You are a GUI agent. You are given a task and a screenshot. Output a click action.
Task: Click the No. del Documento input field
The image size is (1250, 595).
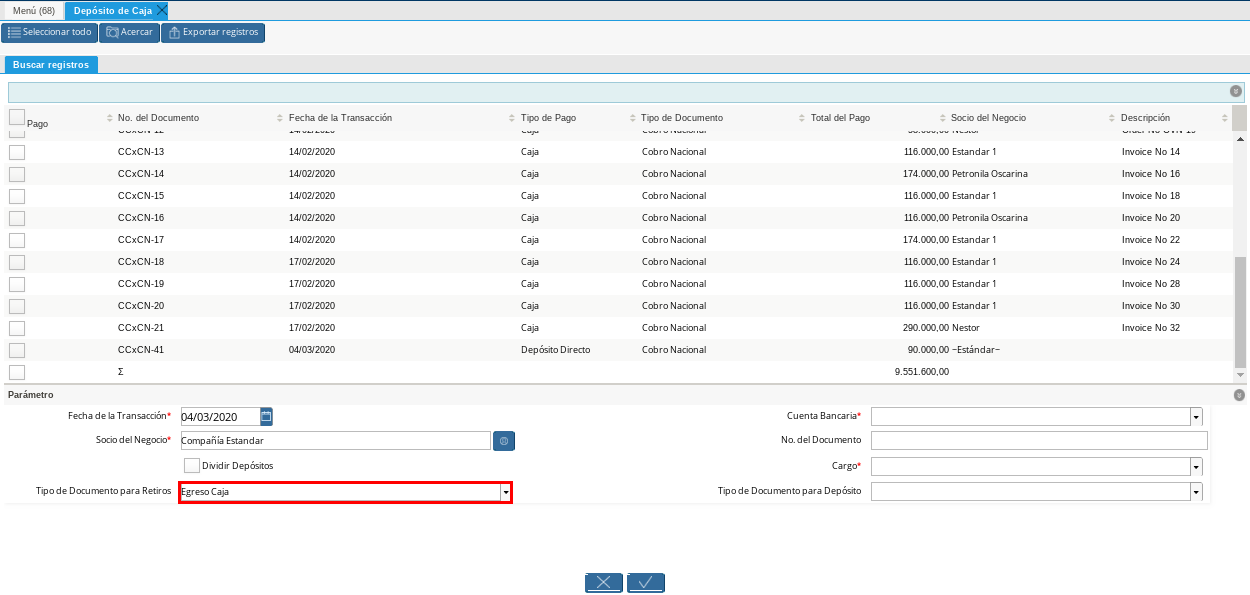pos(1039,441)
